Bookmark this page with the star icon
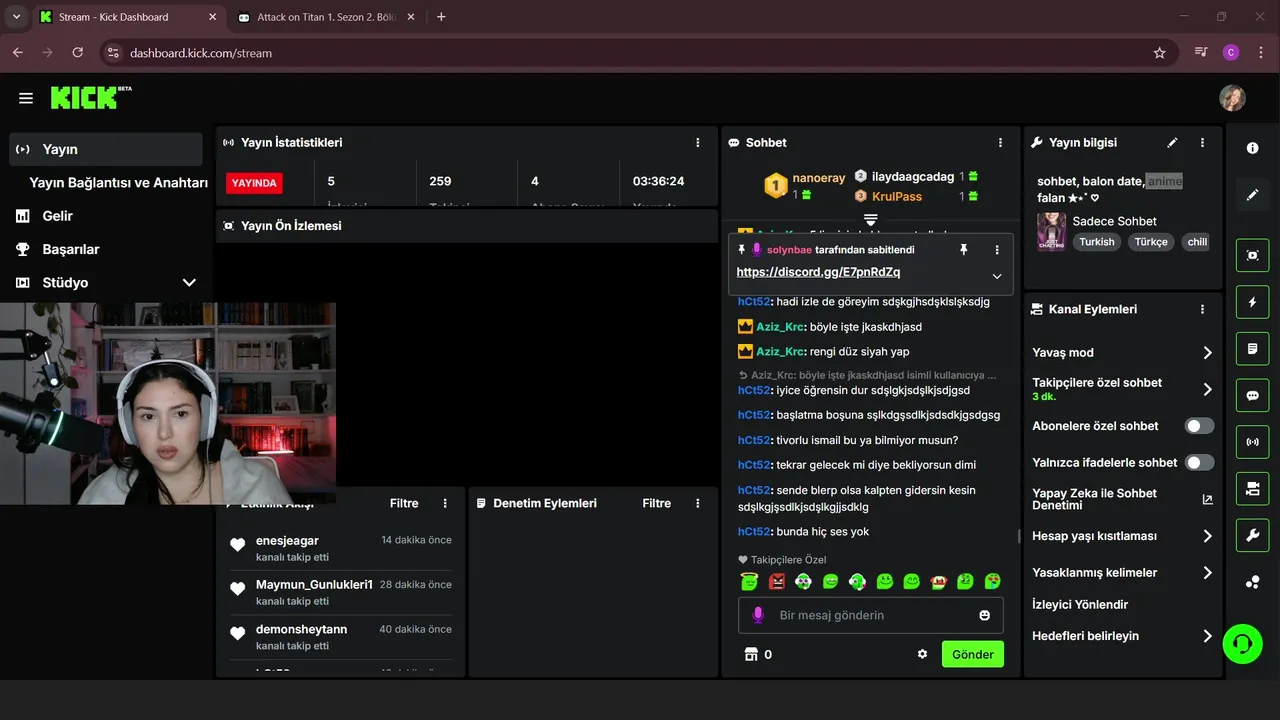The height and width of the screenshot is (720, 1280). click(1159, 53)
